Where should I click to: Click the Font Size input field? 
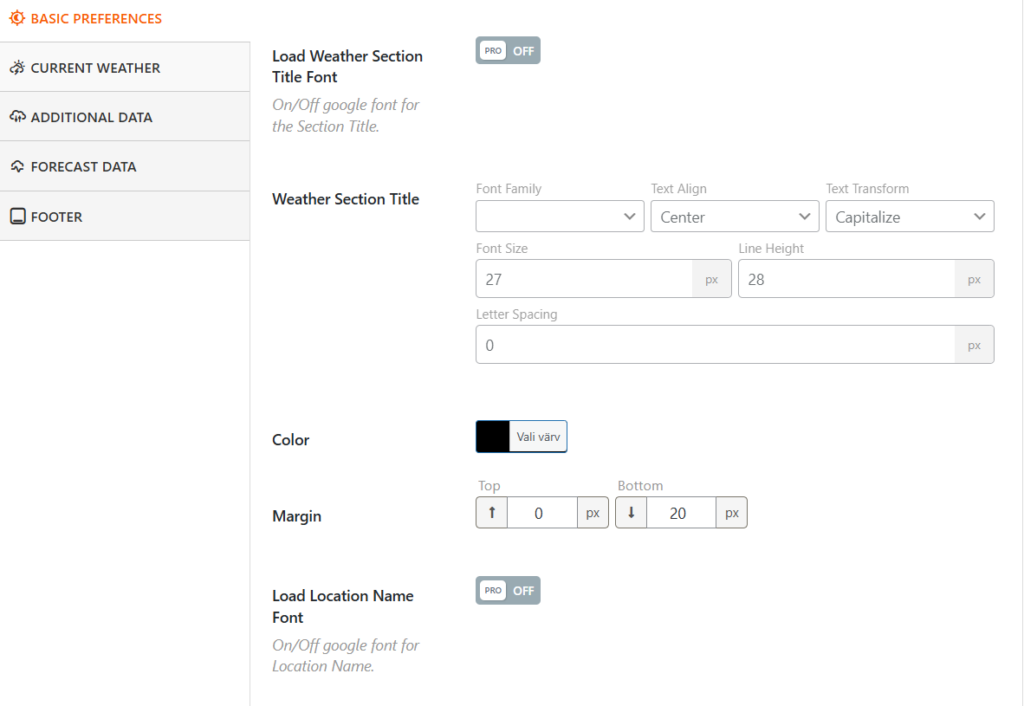pos(584,280)
